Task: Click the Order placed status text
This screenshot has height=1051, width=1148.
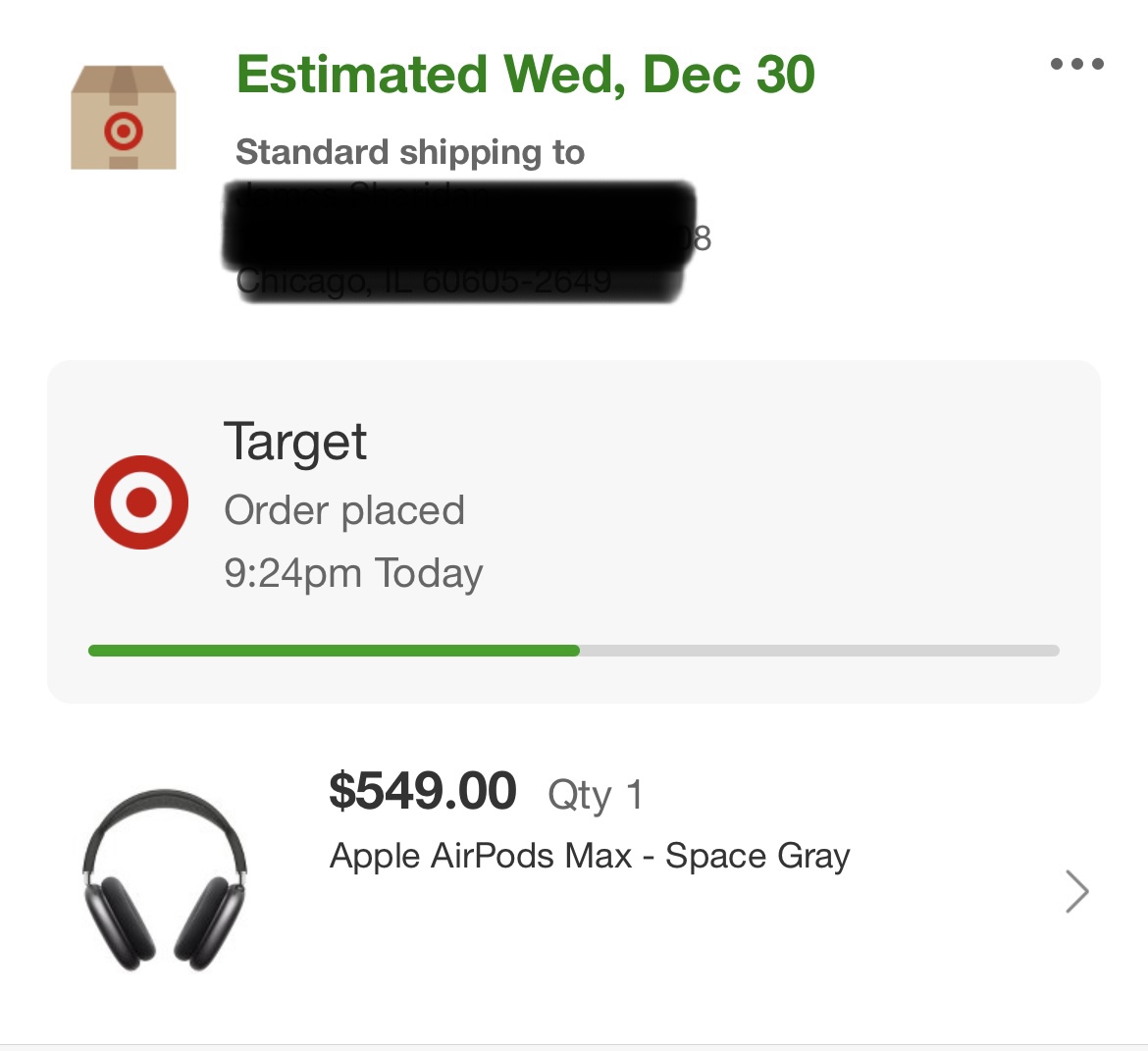Action: (344, 510)
